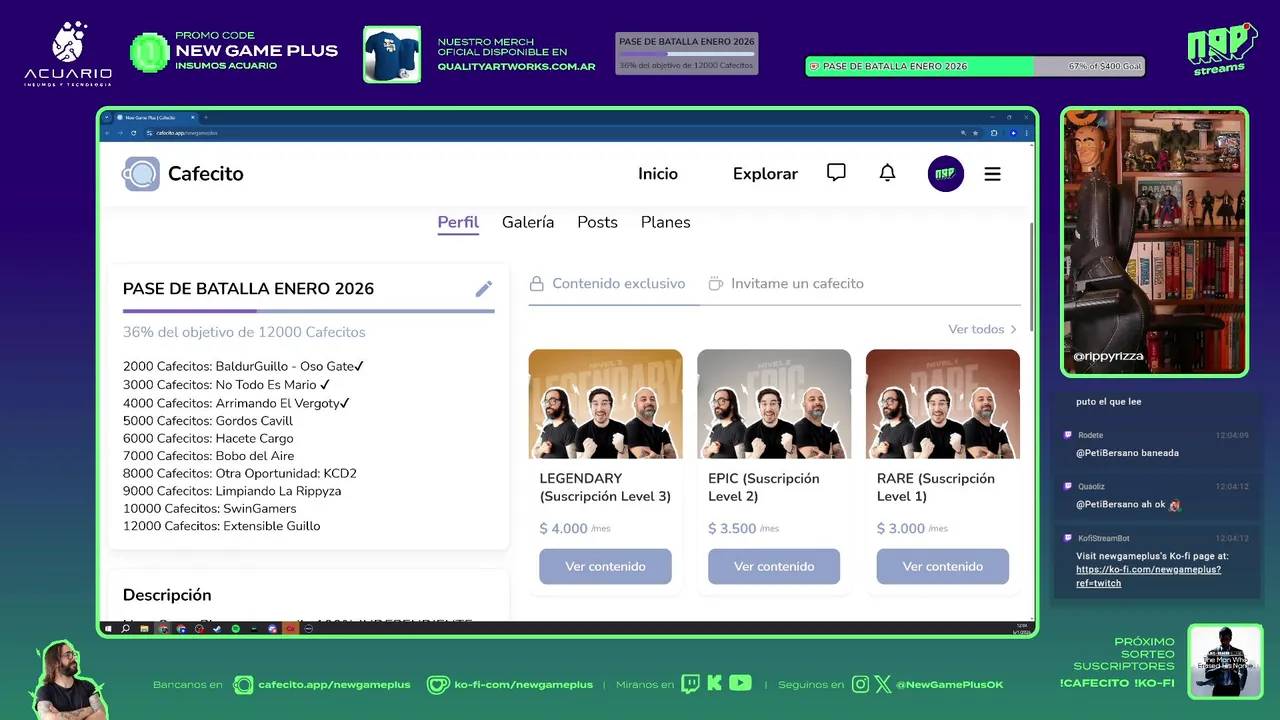Viewport: 1280px width, 720px height.
Task: Click '5000 Cafecitos: Gordos Cavill' goal line
Action: 208,421
